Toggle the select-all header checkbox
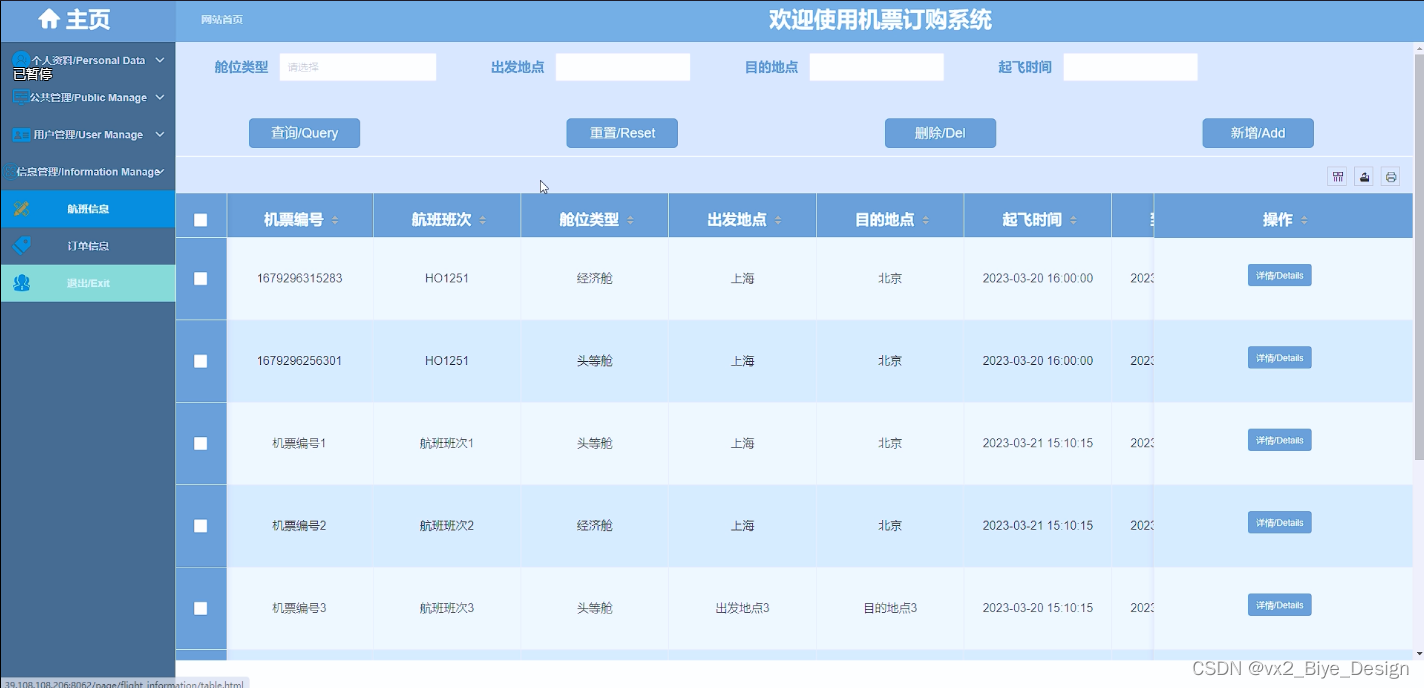Image resolution: width=1424 pixels, height=688 pixels. pyautogui.click(x=201, y=220)
